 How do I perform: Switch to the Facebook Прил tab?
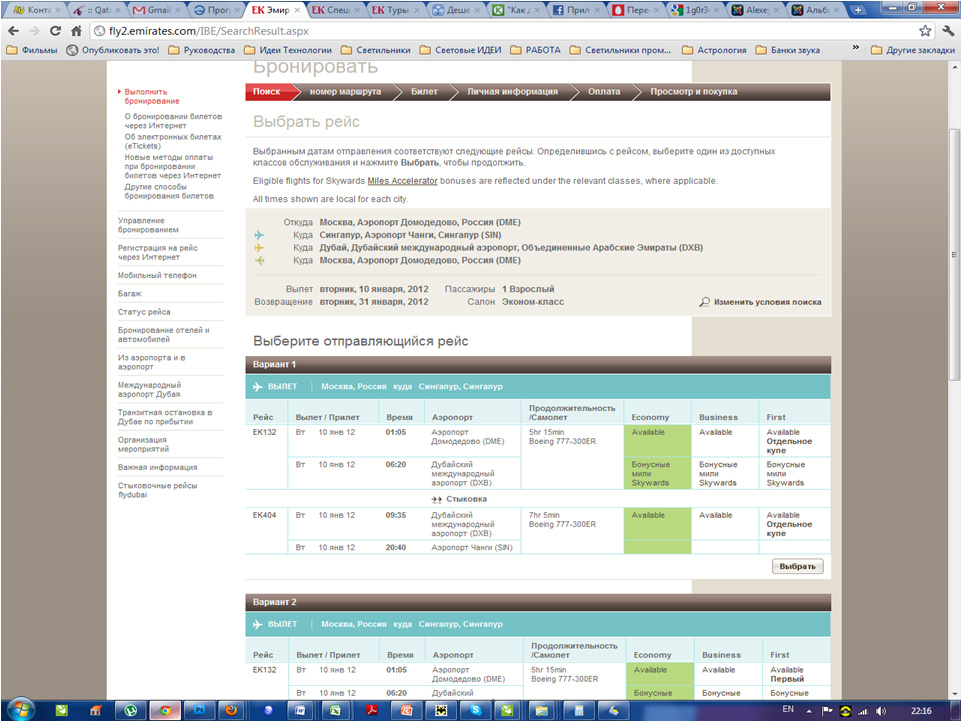[574, 10]
